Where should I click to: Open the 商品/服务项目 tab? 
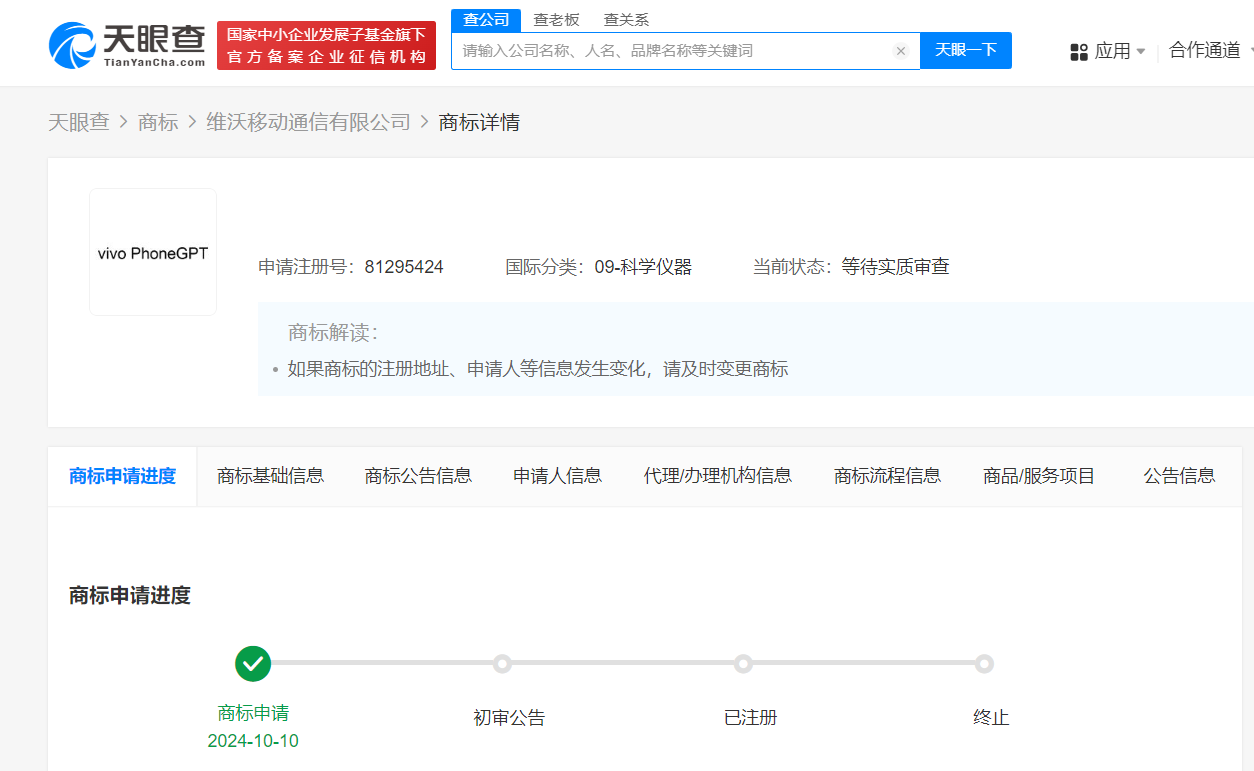coord(1039,476)
